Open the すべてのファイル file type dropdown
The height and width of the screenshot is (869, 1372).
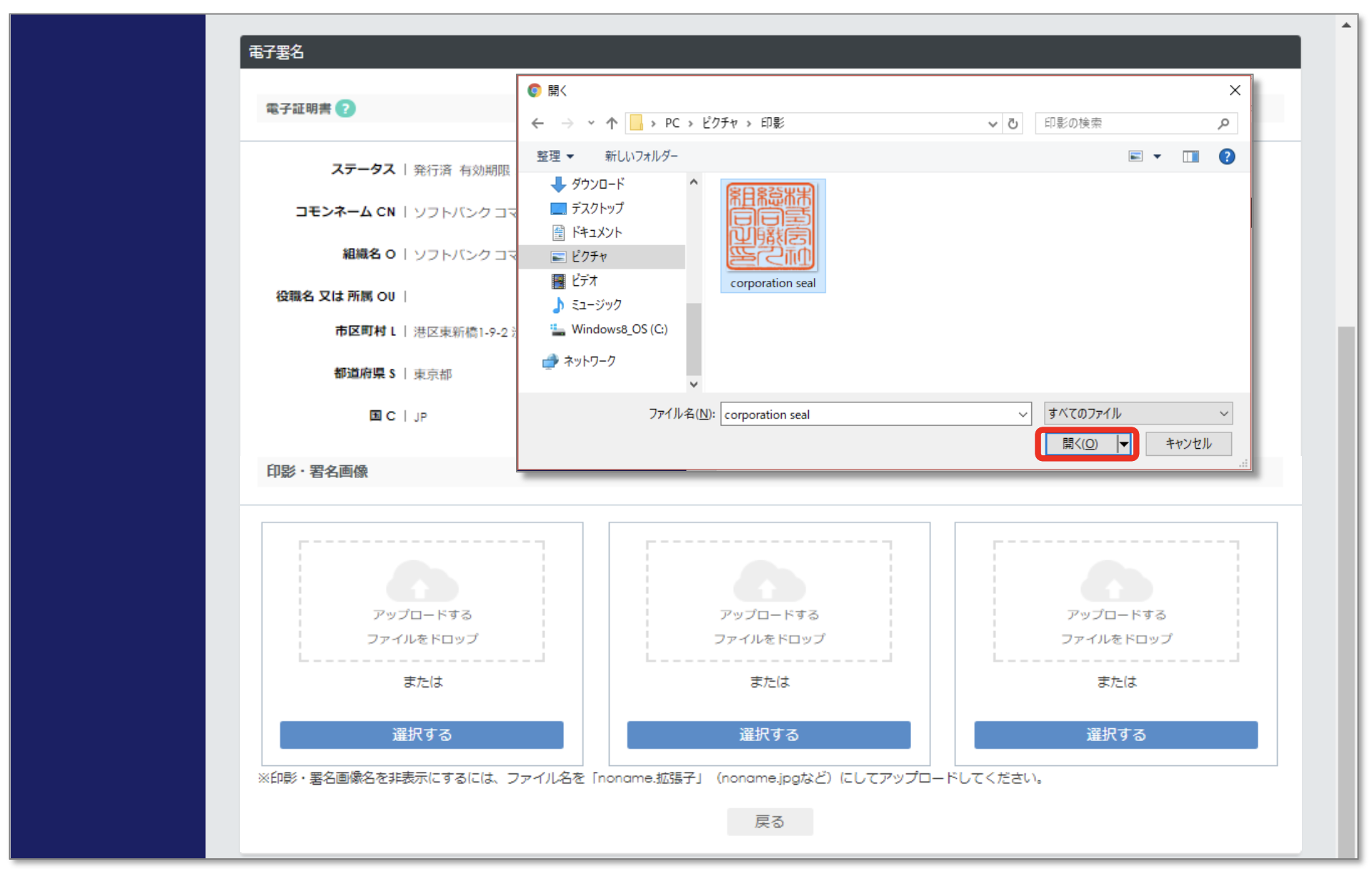[x=1137, y=413]
